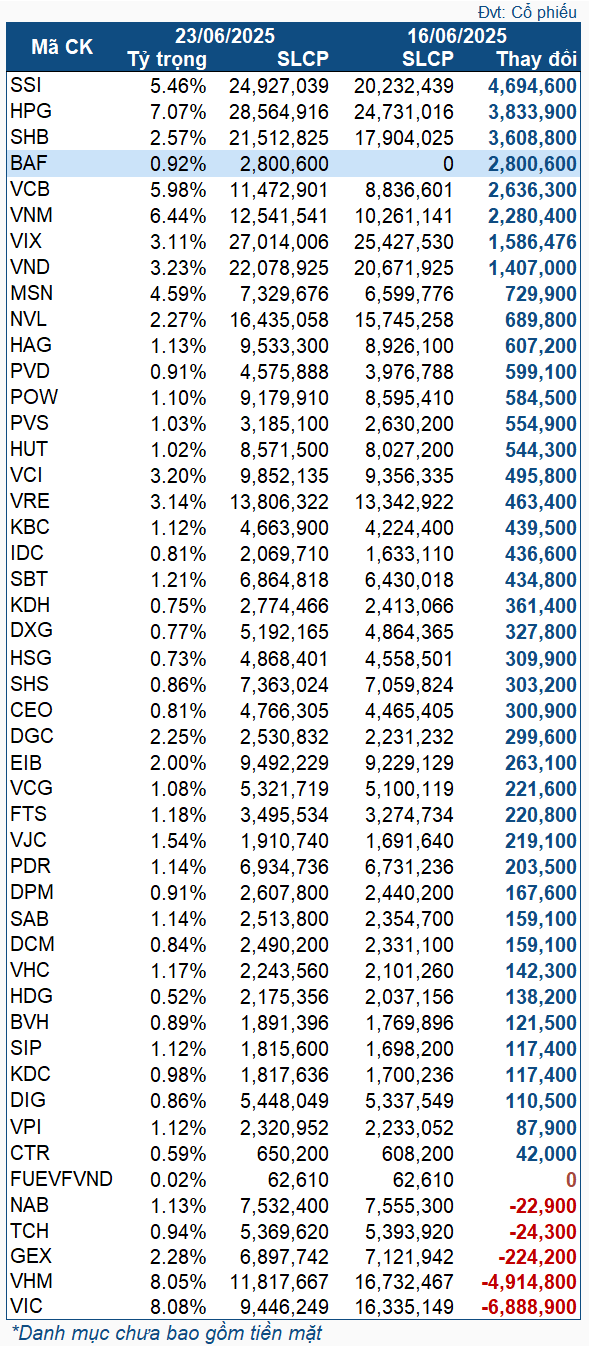Image resolution: width=589 pixels, height=1346 pixels.
Task: Click SSI change value 4,694,600
Action: coord(532,85)
